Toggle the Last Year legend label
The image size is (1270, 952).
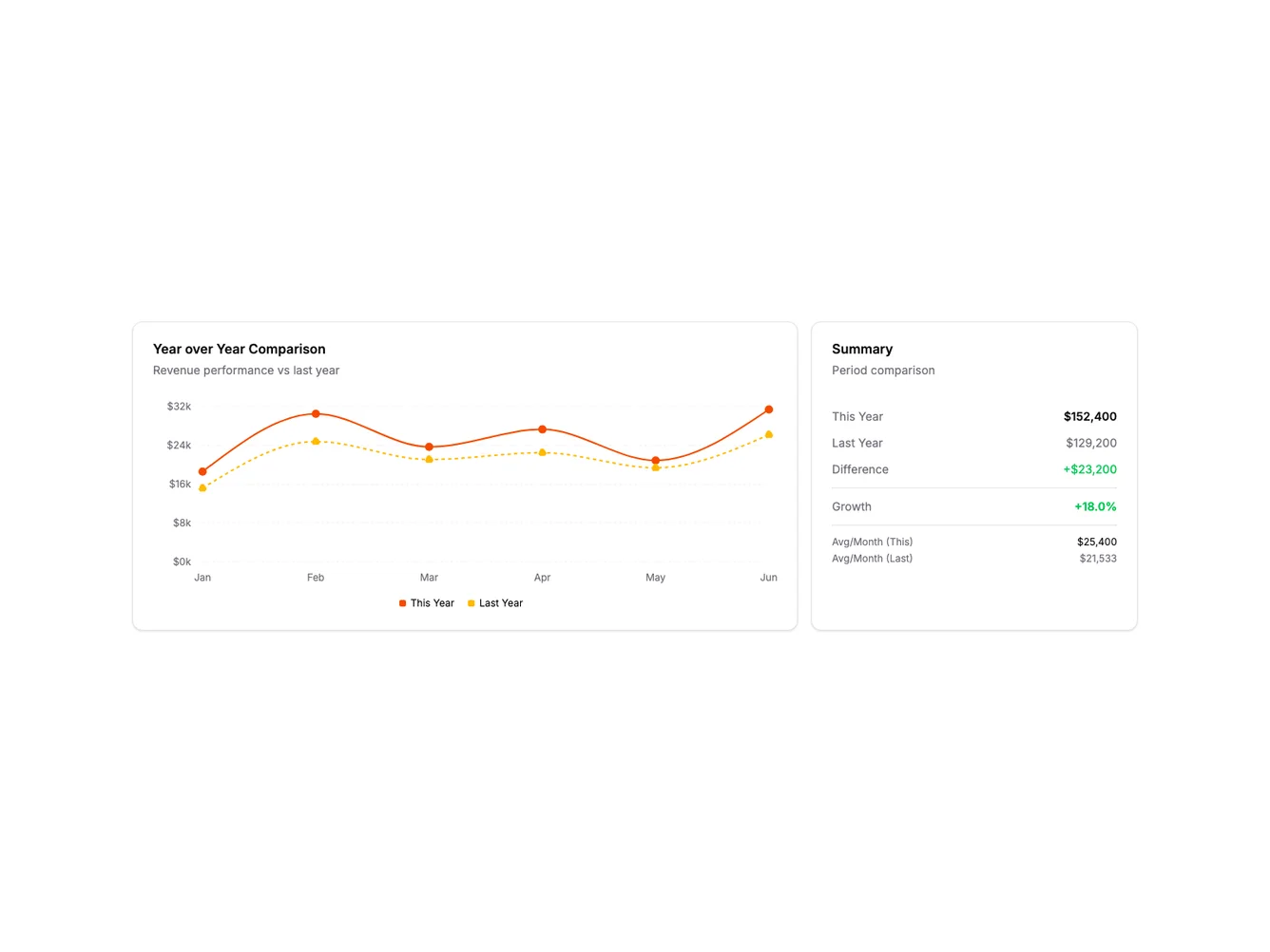tap(501, 603)
